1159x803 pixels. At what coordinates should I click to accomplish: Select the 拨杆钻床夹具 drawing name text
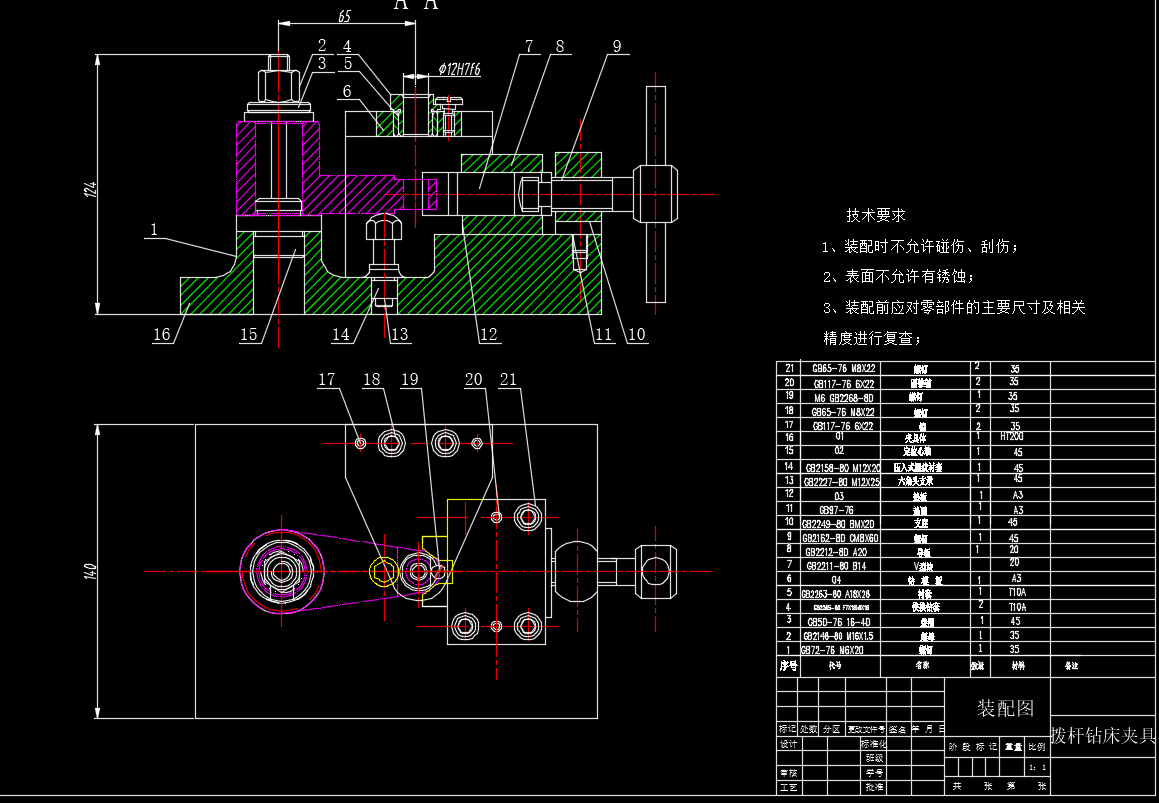1102,737
